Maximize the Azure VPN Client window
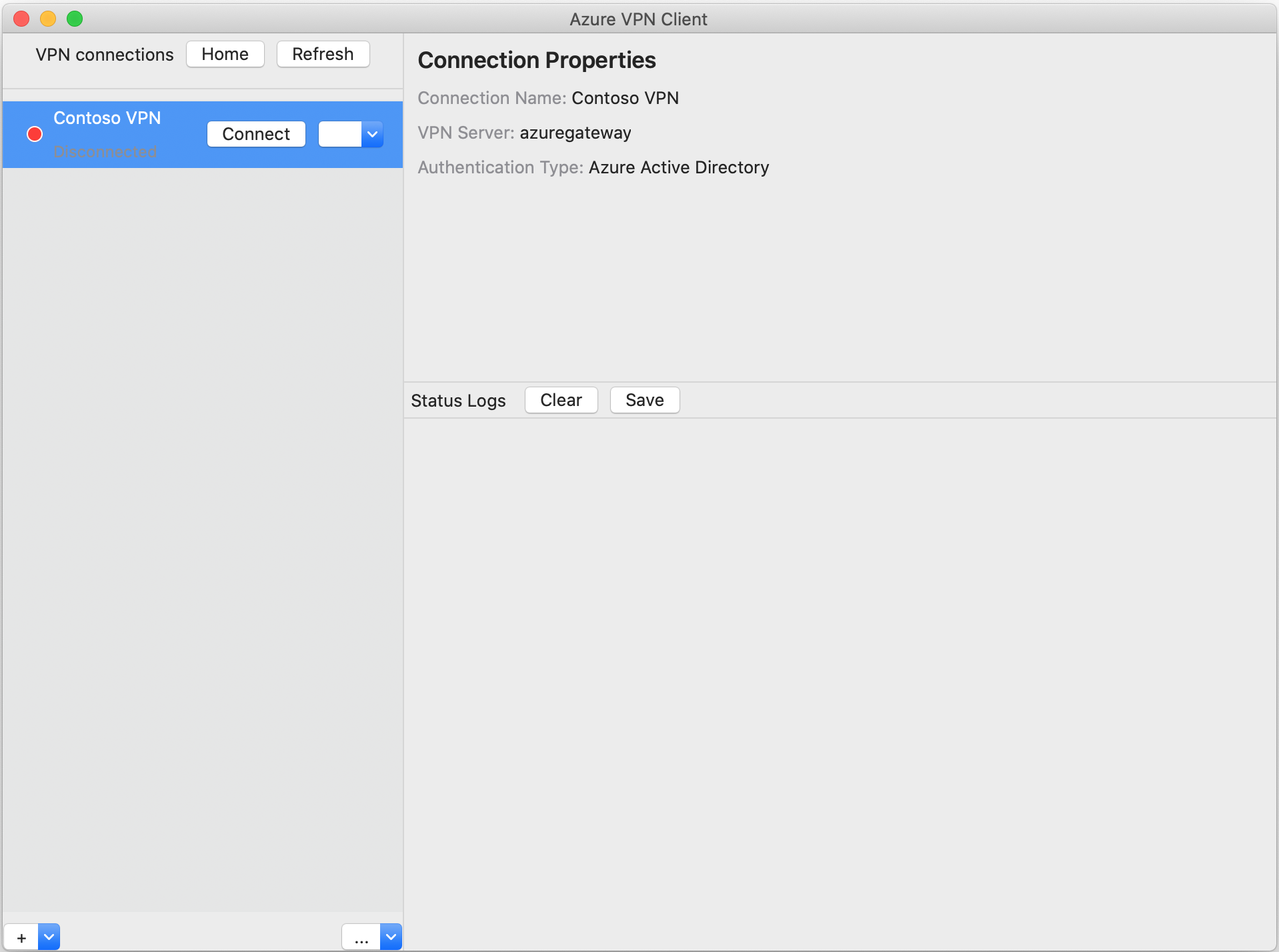1279x952 pixels. [x=75, y=19]
